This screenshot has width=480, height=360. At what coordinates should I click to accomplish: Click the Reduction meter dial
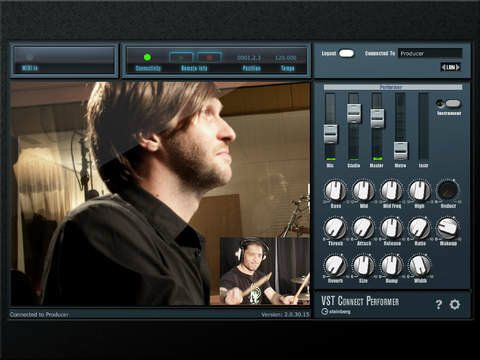448,191
